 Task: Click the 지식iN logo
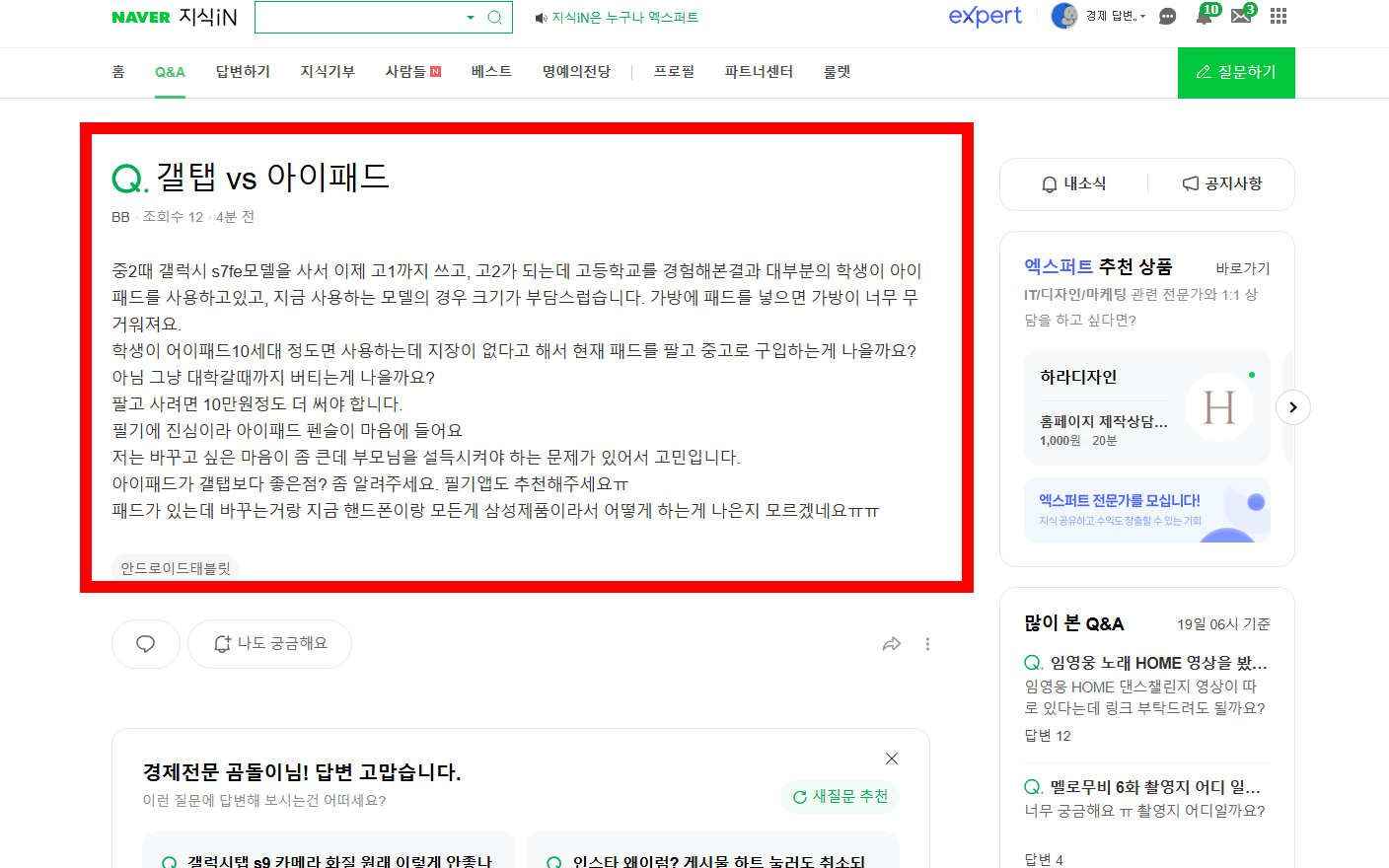[208, 17]
